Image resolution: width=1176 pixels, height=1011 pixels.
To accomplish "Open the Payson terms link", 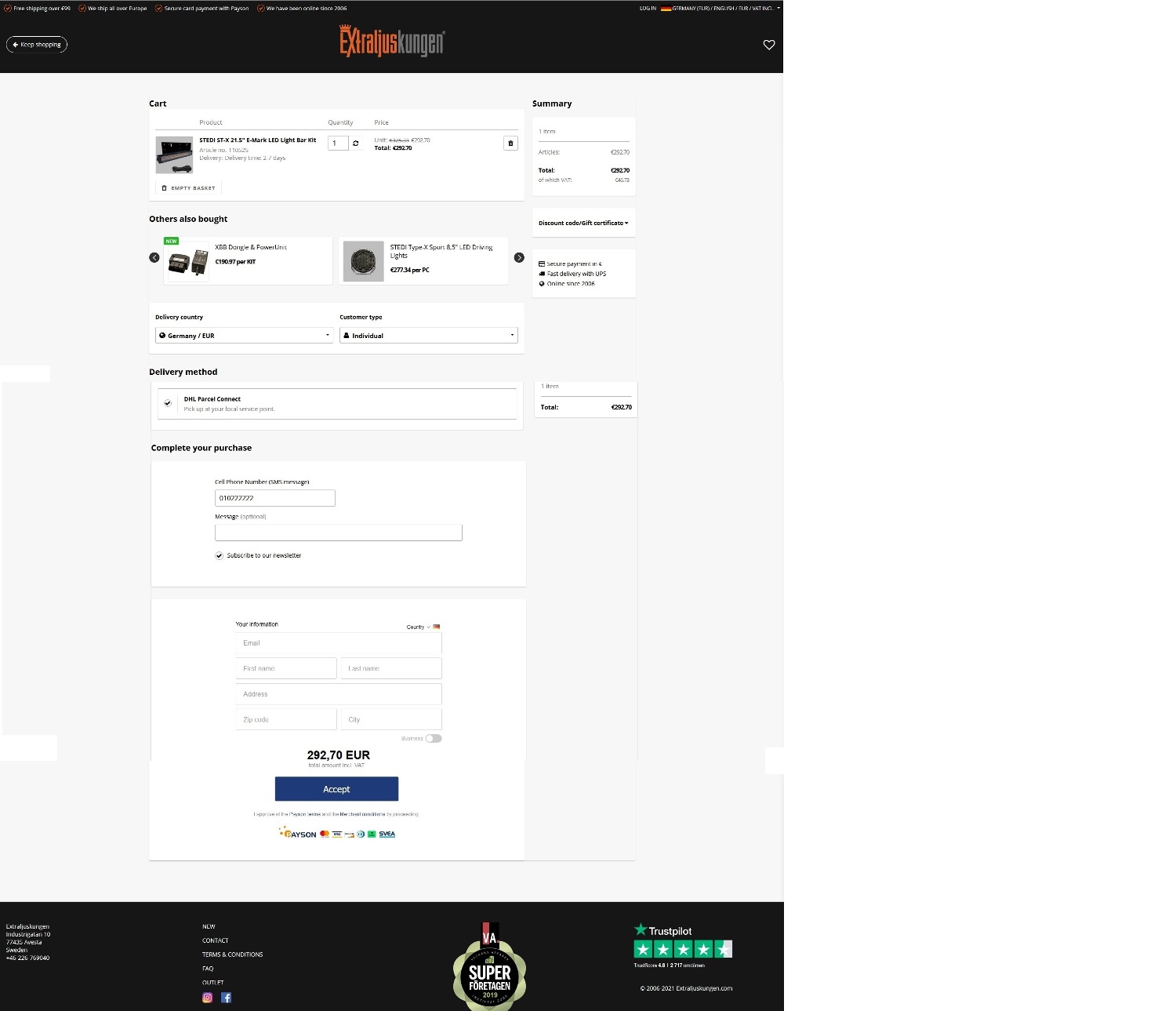I will point(305,814).
